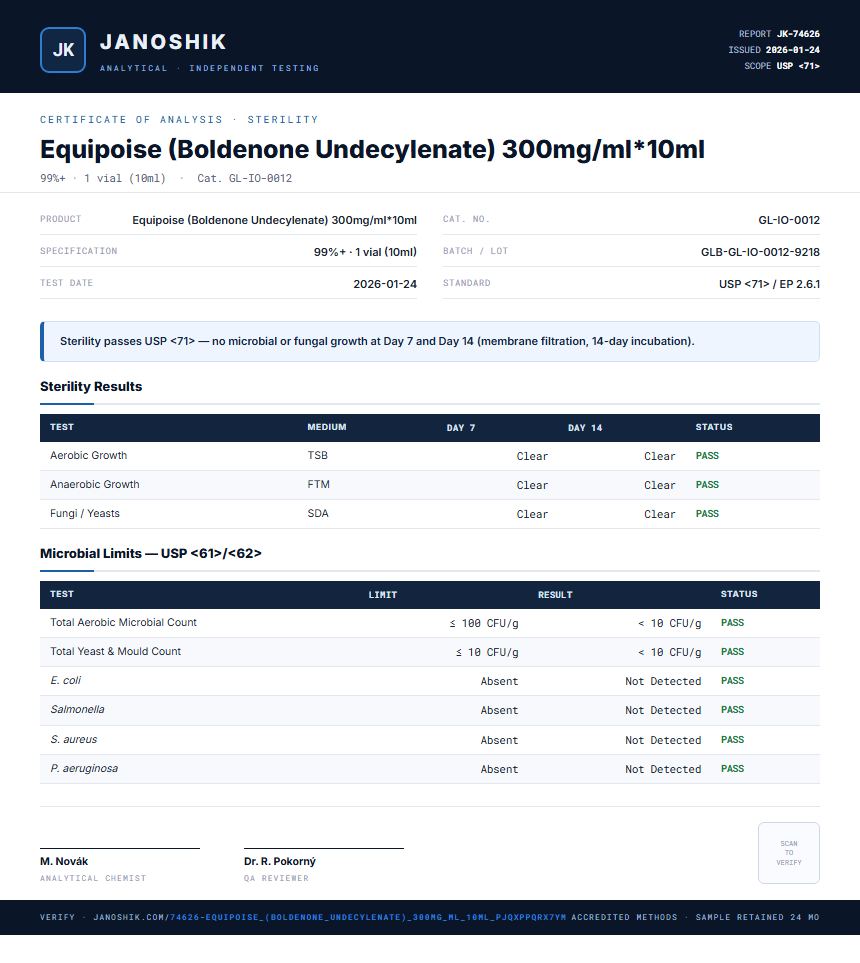Click PASS status for Fungi / Yeasts
The image size is (860, 963).
tap(707, 513)
